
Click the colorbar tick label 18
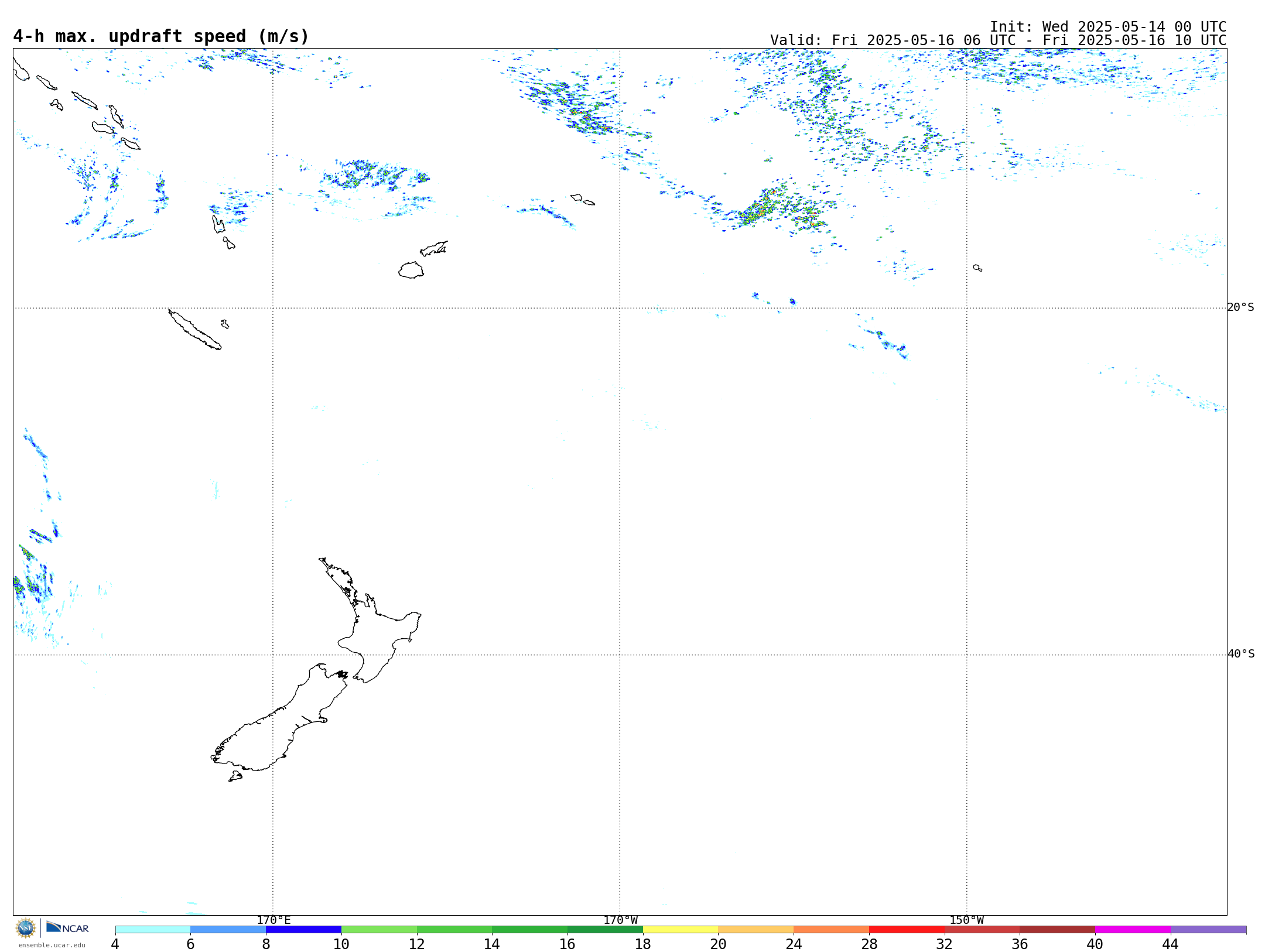(x=643, y=944)
